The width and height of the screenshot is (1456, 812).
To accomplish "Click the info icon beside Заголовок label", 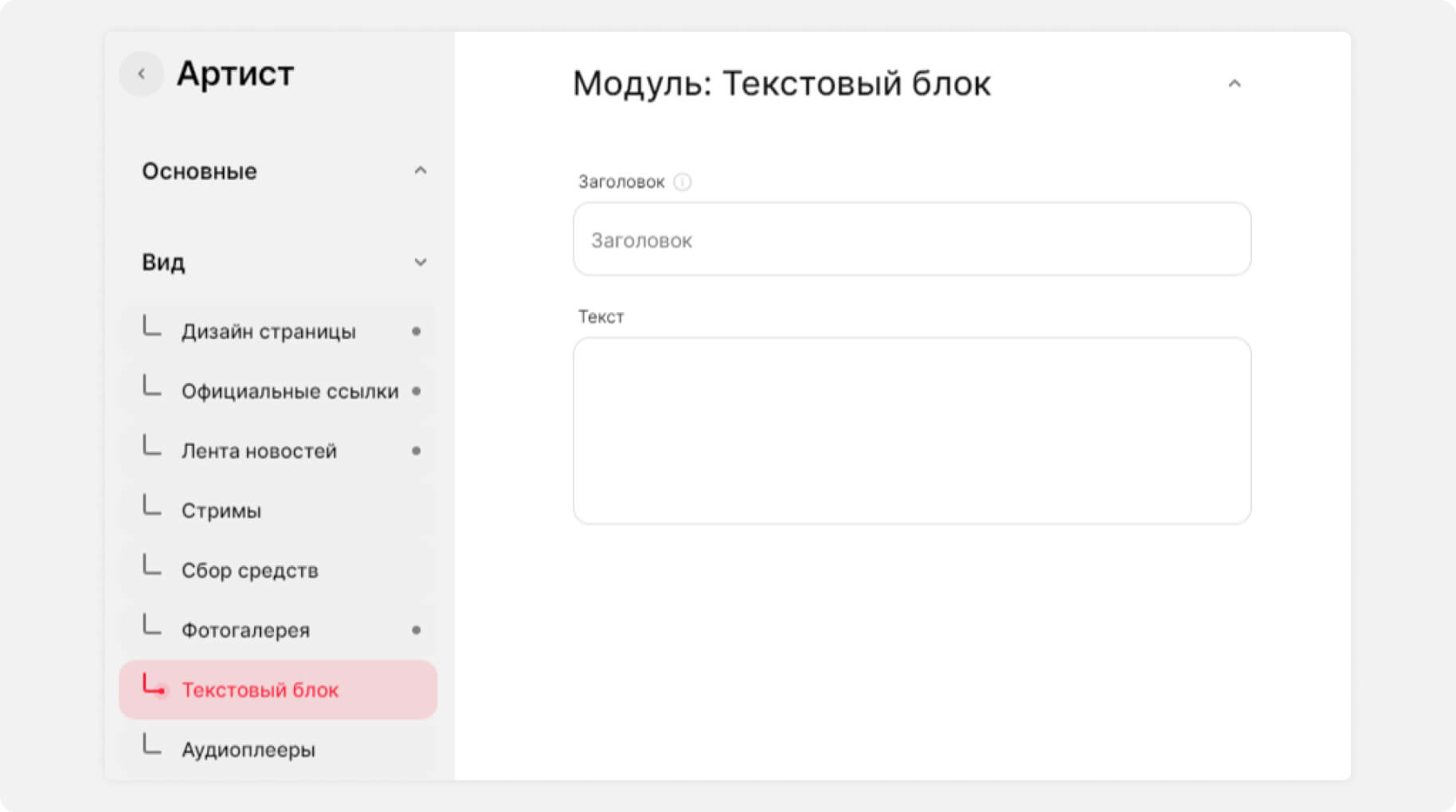I will pos(683,182).
